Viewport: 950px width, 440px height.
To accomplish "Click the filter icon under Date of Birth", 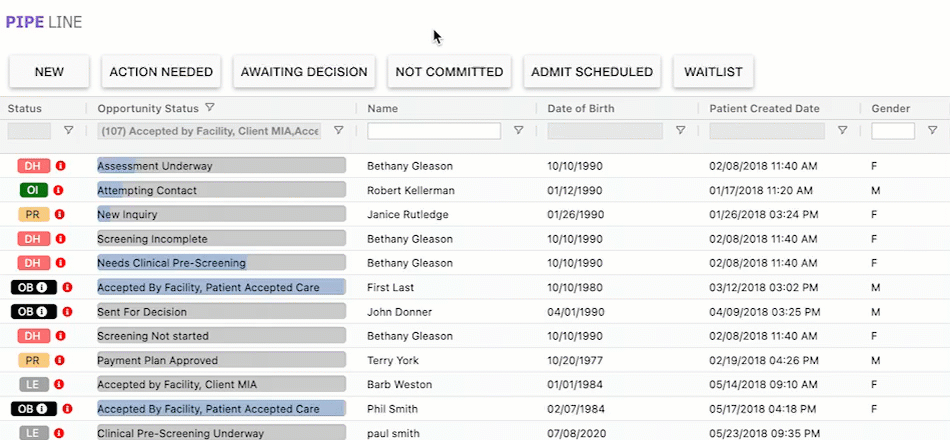I will pyautogui.click(x=680, y=130).
